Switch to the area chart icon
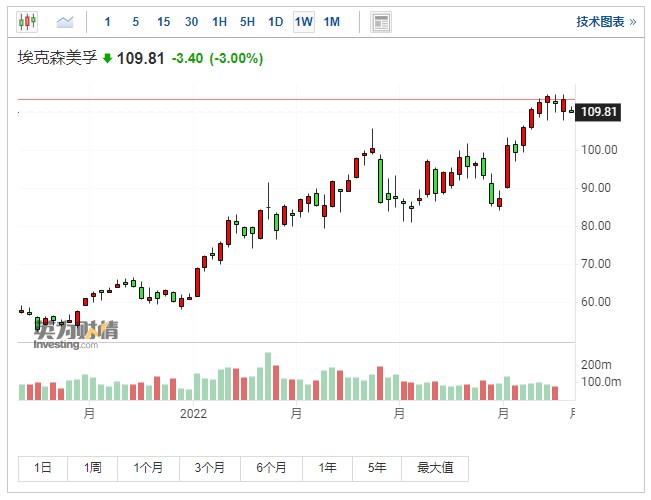 (x=65, y=21)
